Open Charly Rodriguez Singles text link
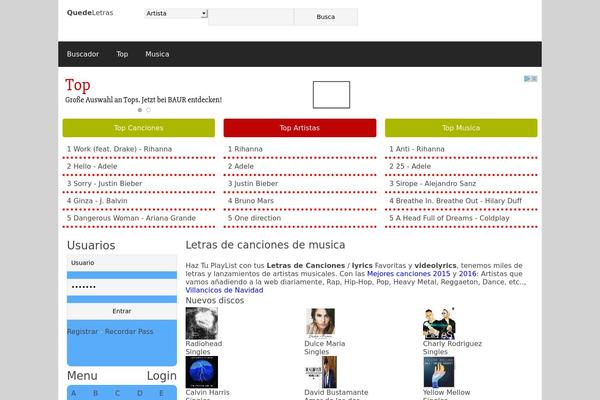The image size is (600, 400). point(452,348)
